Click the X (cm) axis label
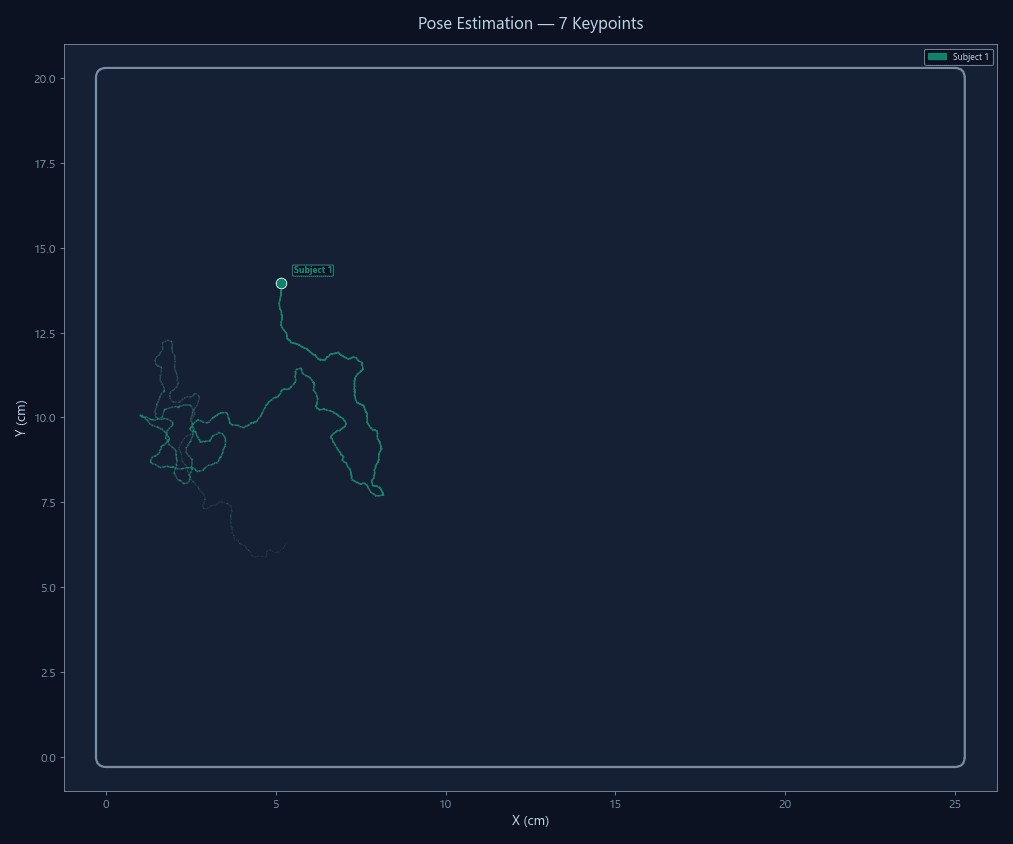The height and width of the screenshot is (844, 1013). (530, 821)
